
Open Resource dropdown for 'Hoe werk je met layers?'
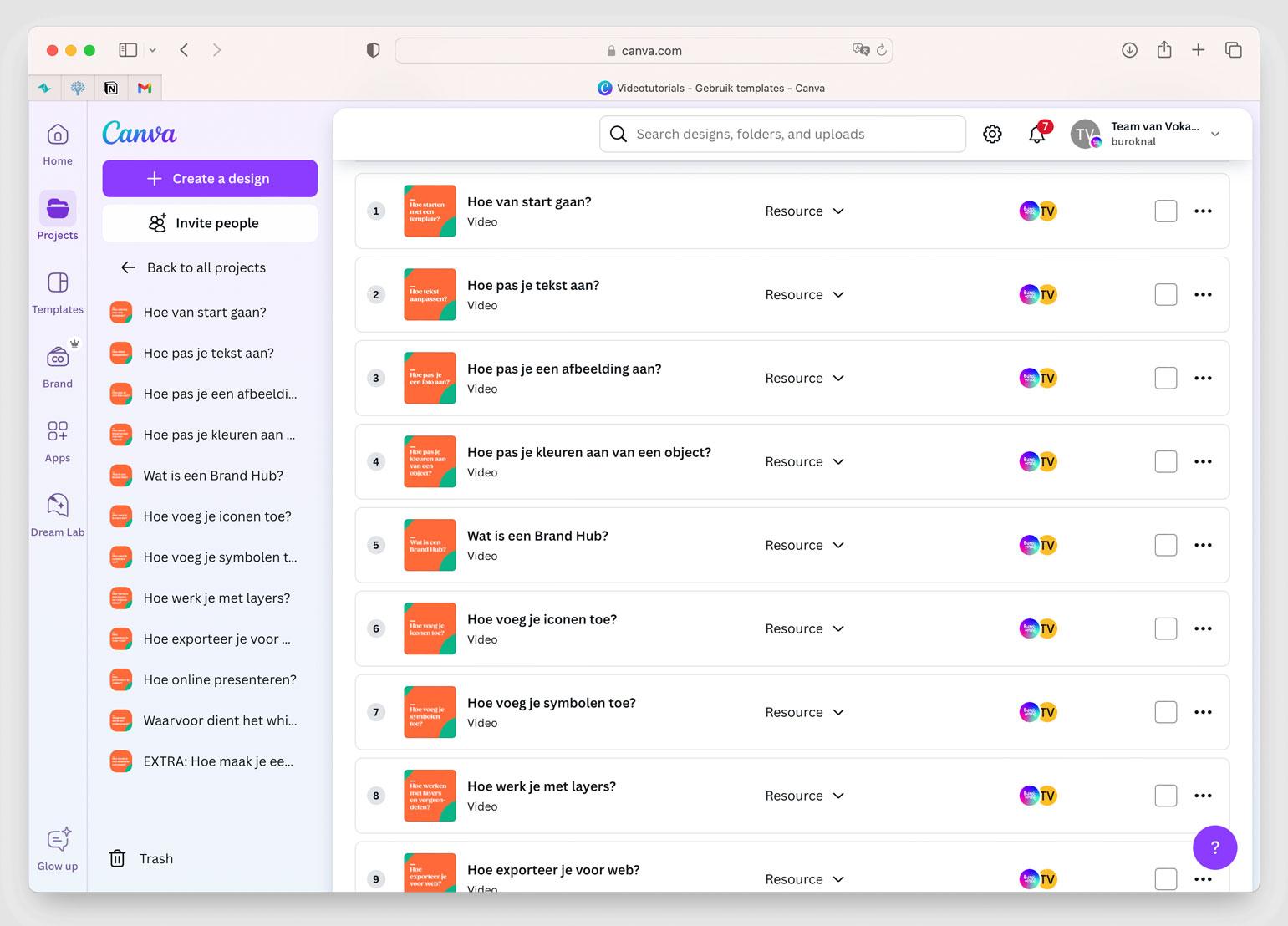point(804,796)
